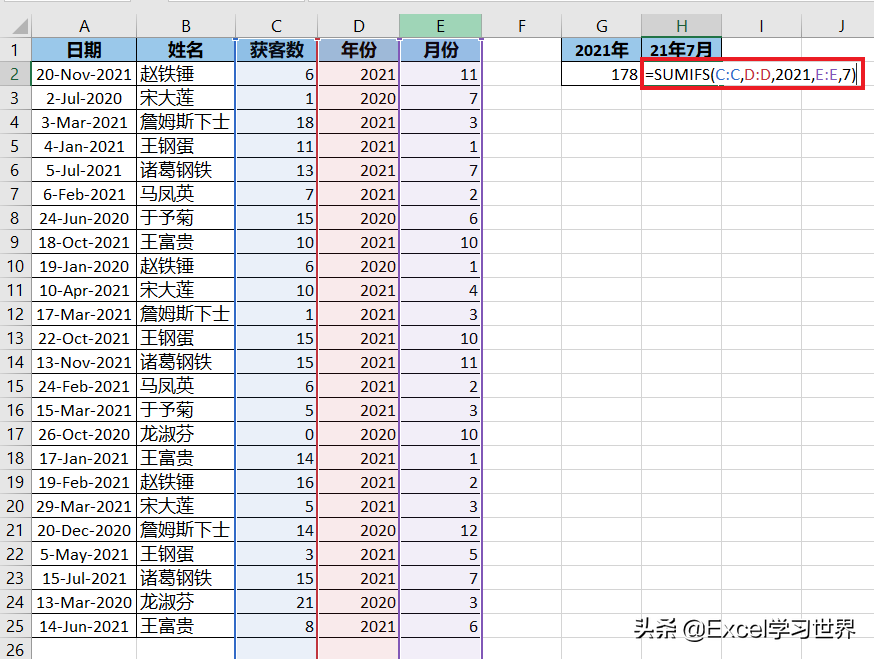Select row 13 header
This screenshot has height=659, width=874.
(x=16, y=338)
